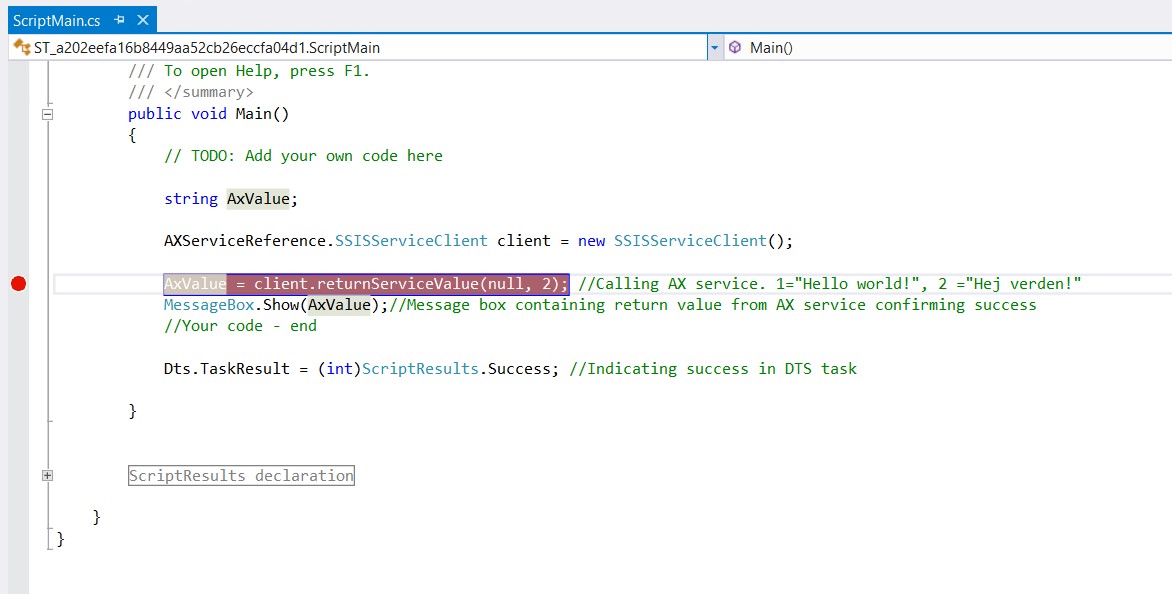Click the purple cube icon next to Main()

pos(735,47)
